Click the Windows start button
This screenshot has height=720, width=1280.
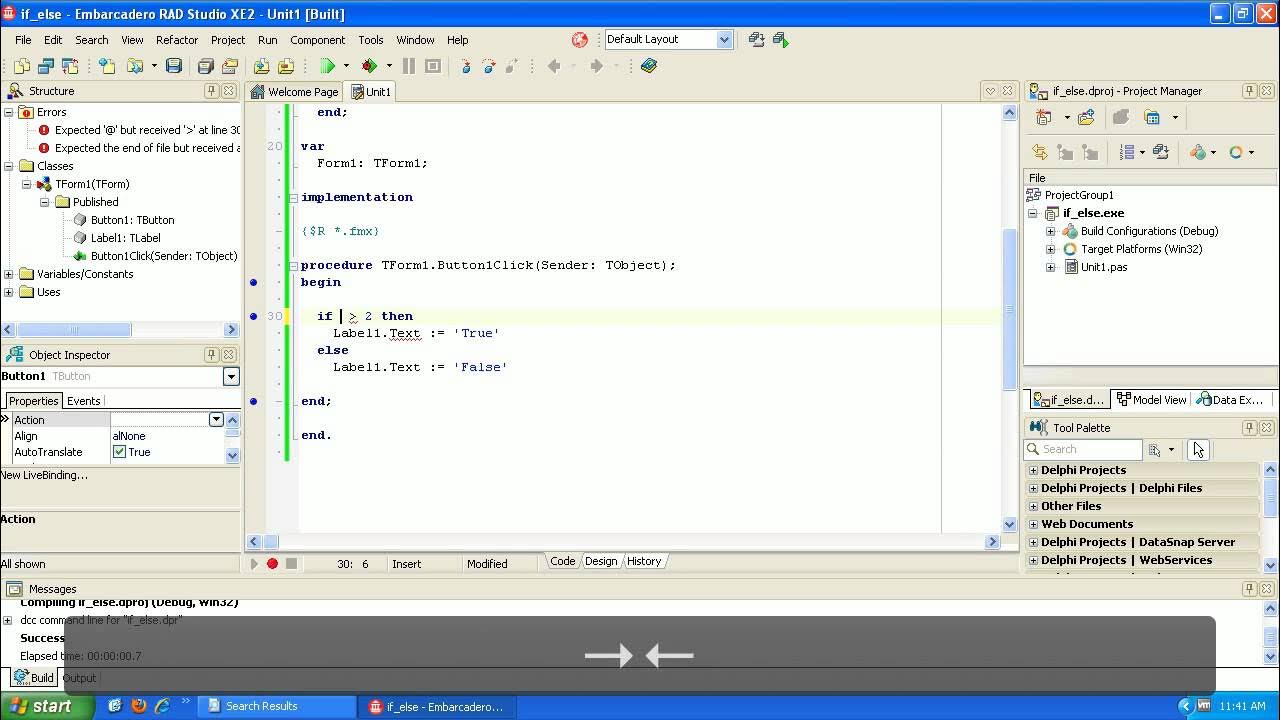46,706
